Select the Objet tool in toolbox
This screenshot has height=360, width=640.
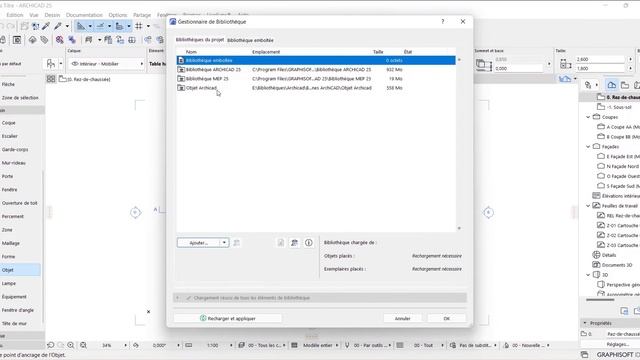coord(20,270)
